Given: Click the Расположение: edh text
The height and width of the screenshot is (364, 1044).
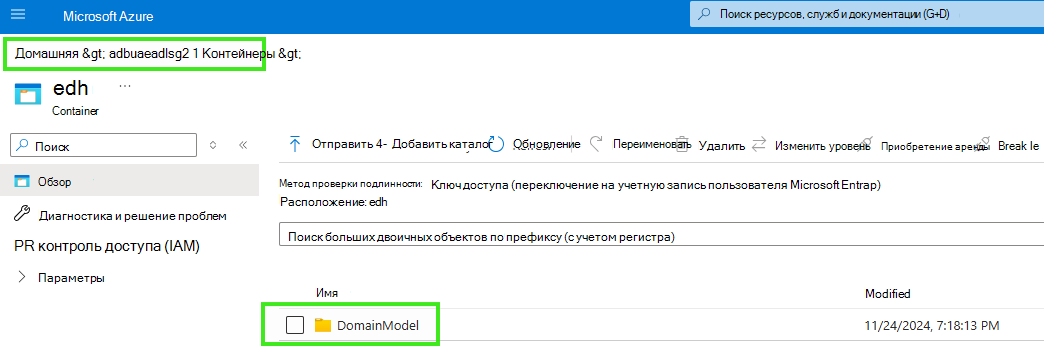Looking at the screenshot, I should click(x=334, y=202).
